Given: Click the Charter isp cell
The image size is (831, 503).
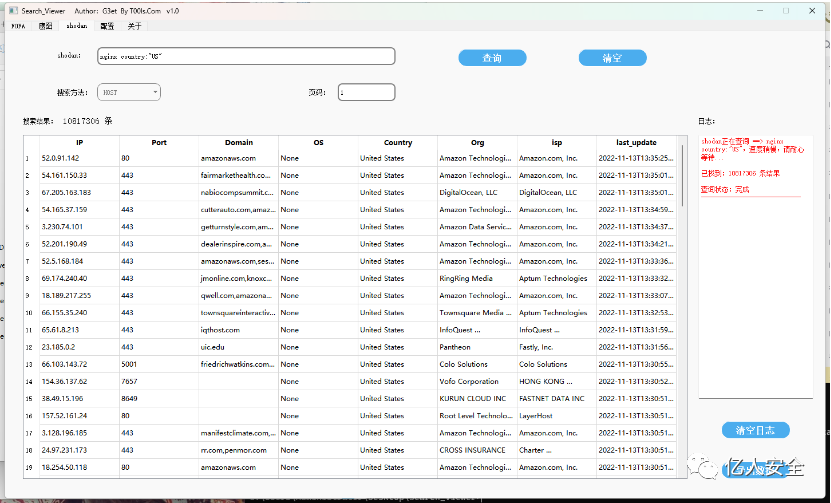Looking at the screenshot, I should (x=556, y=450).
